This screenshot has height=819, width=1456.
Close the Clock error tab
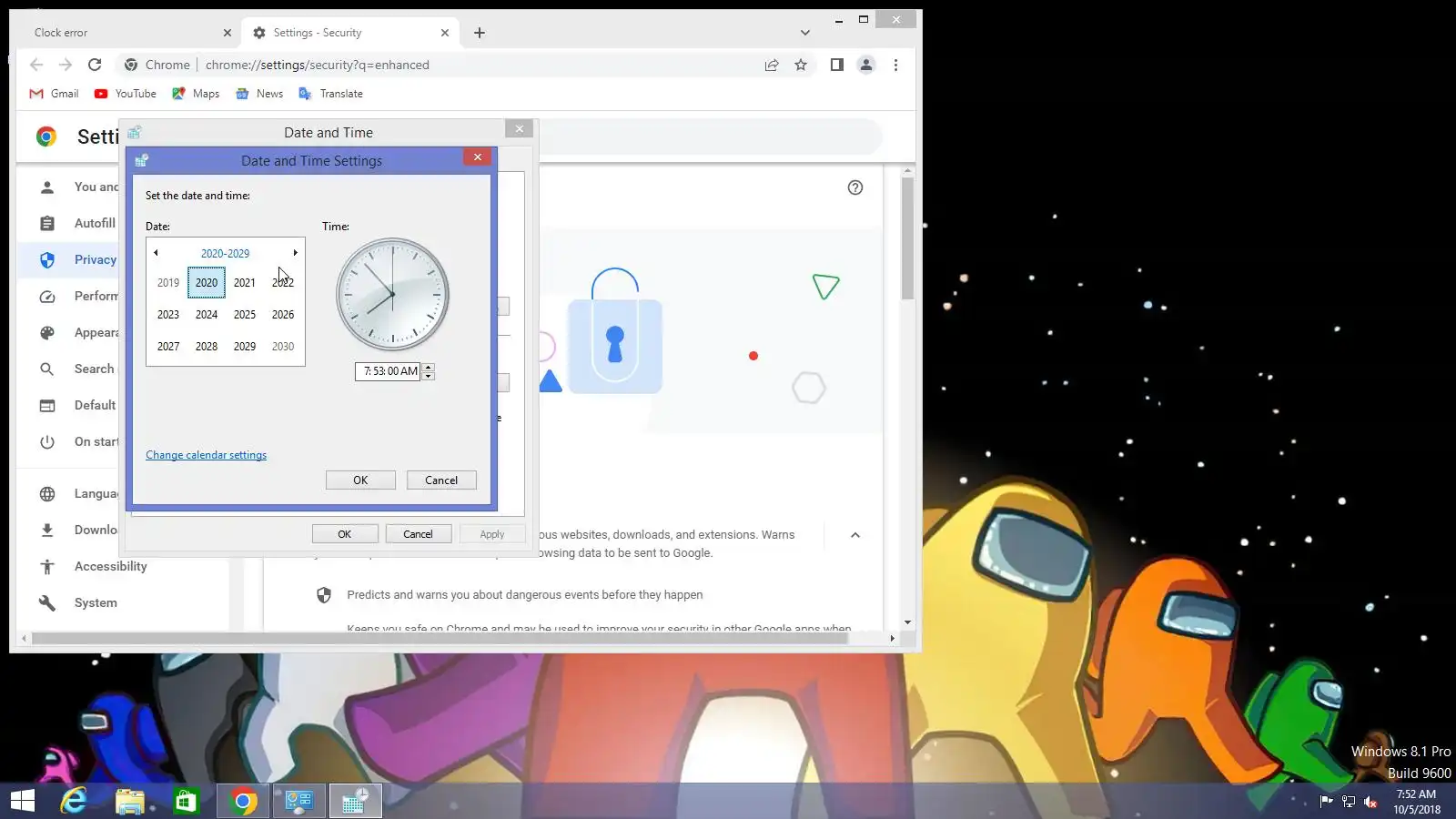pos(227,33)
